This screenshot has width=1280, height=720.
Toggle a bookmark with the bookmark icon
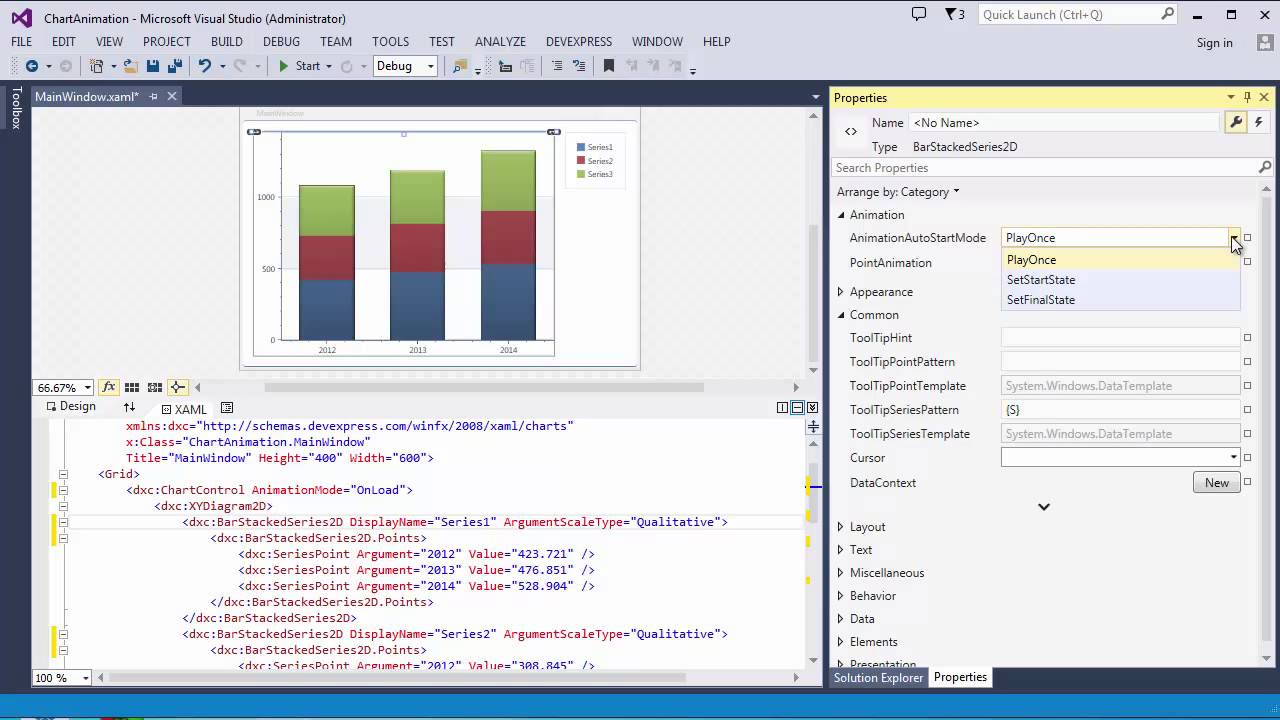[x=608, y=66]
